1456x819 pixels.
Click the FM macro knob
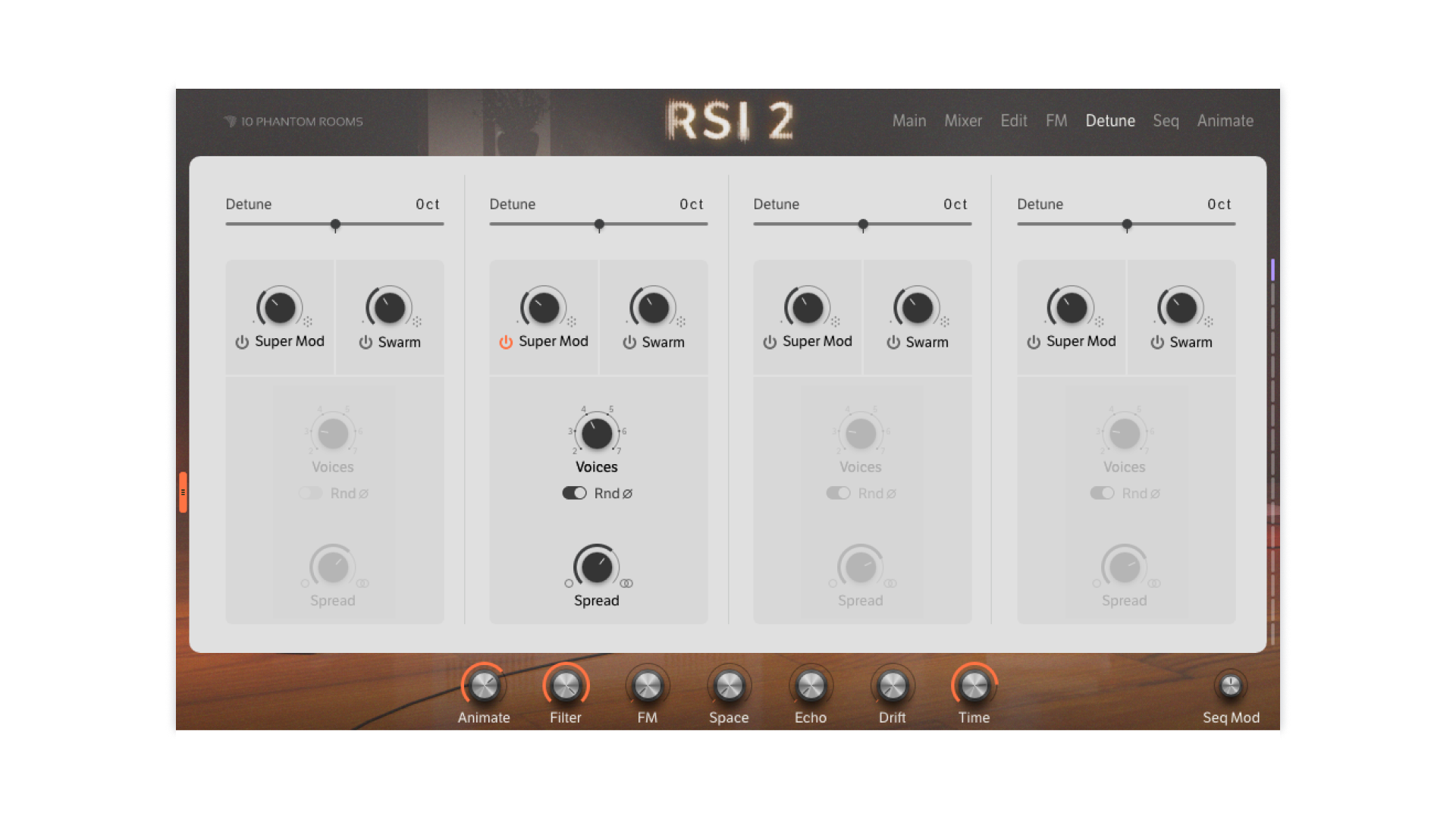647,685
